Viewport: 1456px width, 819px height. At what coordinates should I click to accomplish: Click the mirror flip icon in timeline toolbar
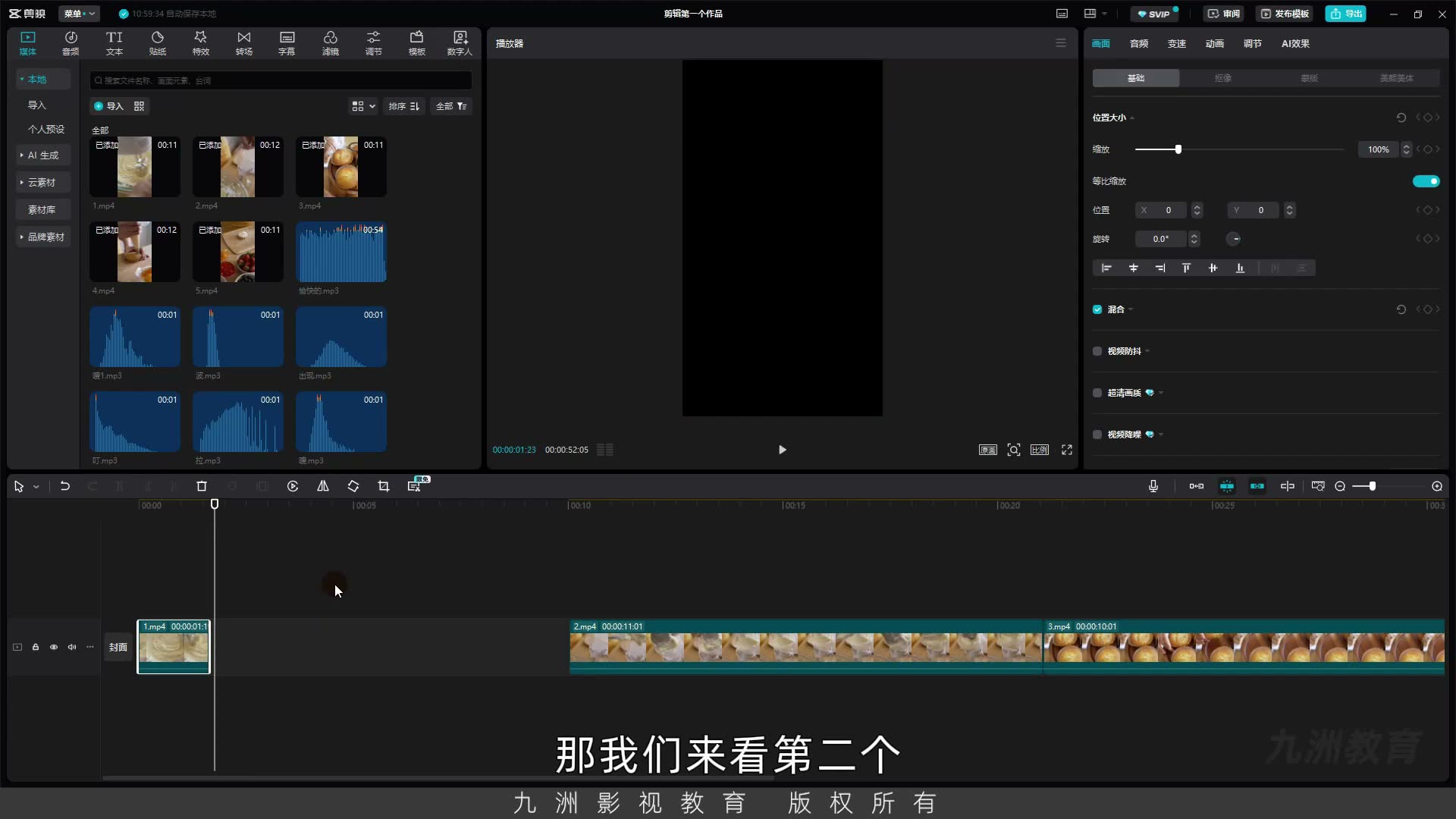(x=323, y=486)
